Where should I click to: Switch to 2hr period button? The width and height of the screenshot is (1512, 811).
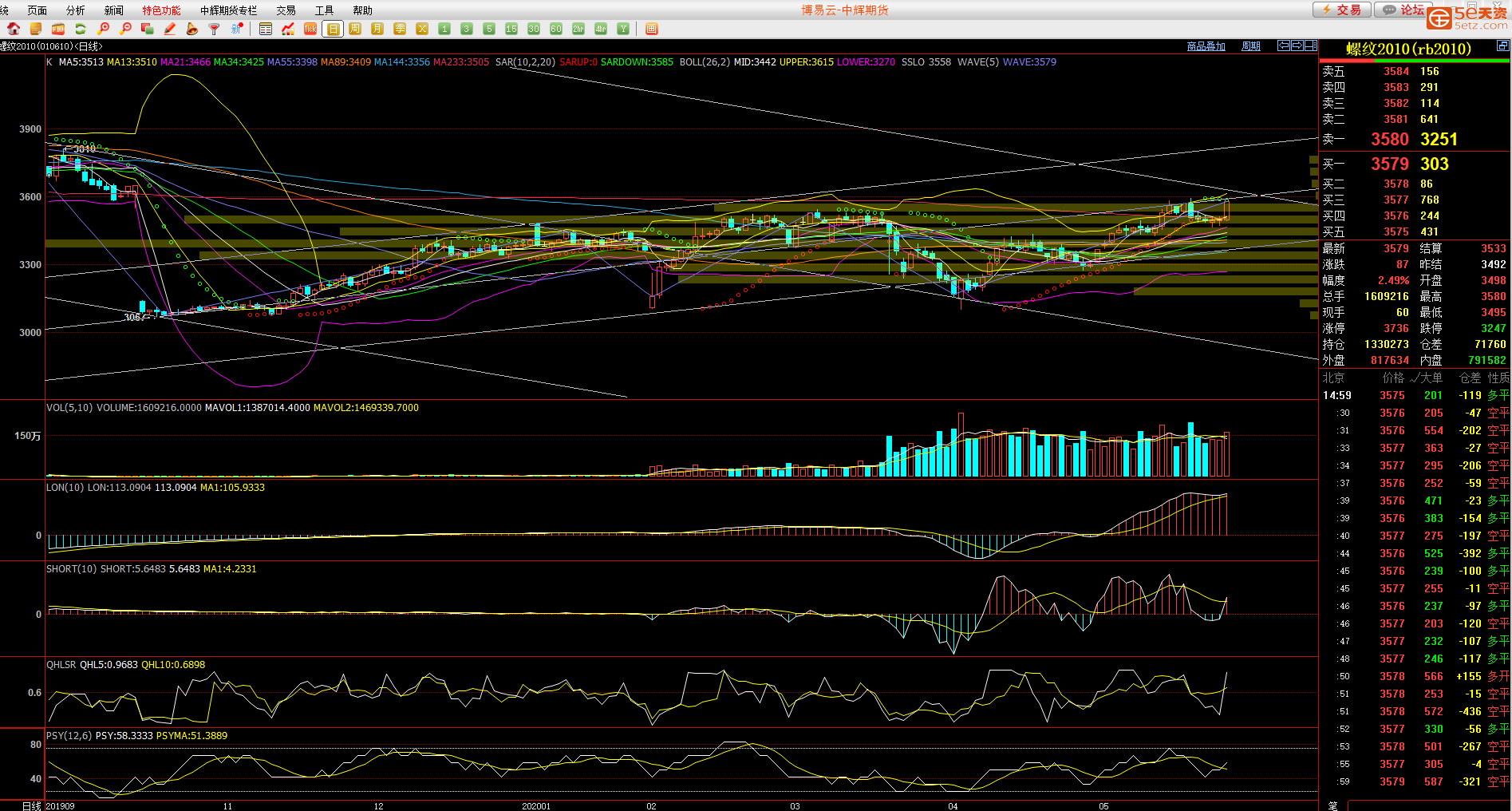click(x=578, y=29)
